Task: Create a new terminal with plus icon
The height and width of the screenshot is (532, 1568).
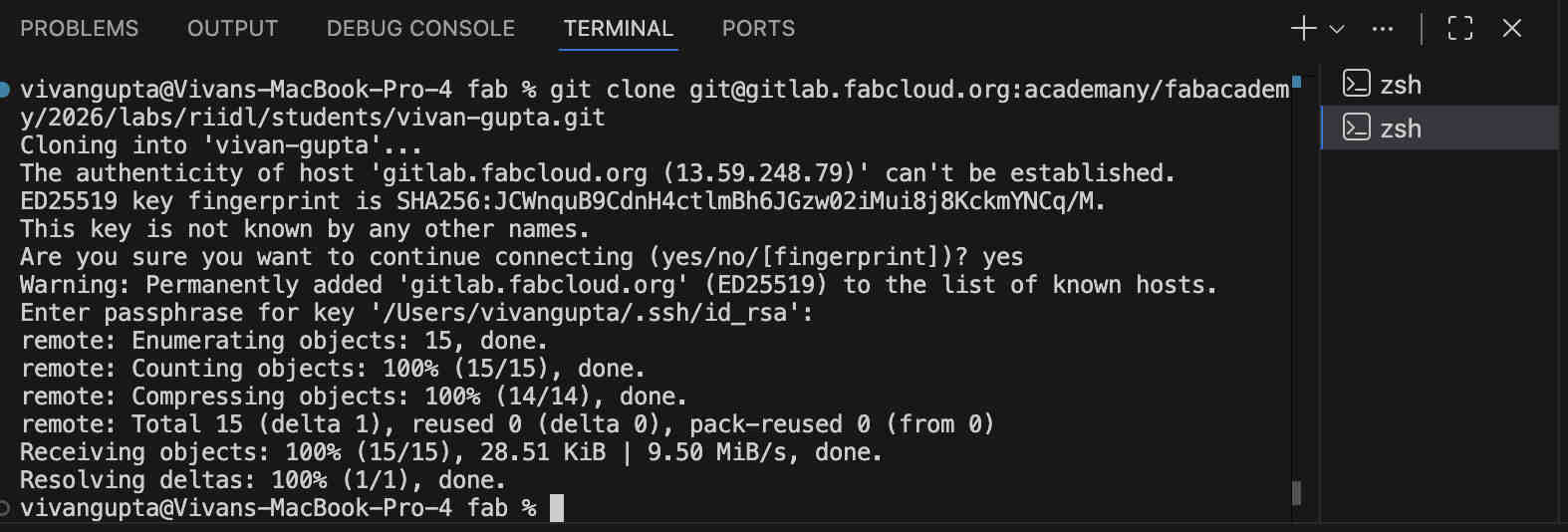Action: pos(1303,29)
